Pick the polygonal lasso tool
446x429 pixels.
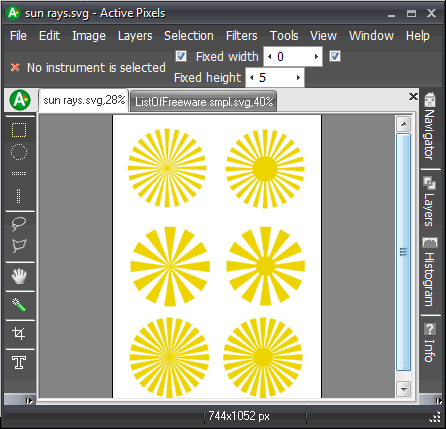[19, 246]
